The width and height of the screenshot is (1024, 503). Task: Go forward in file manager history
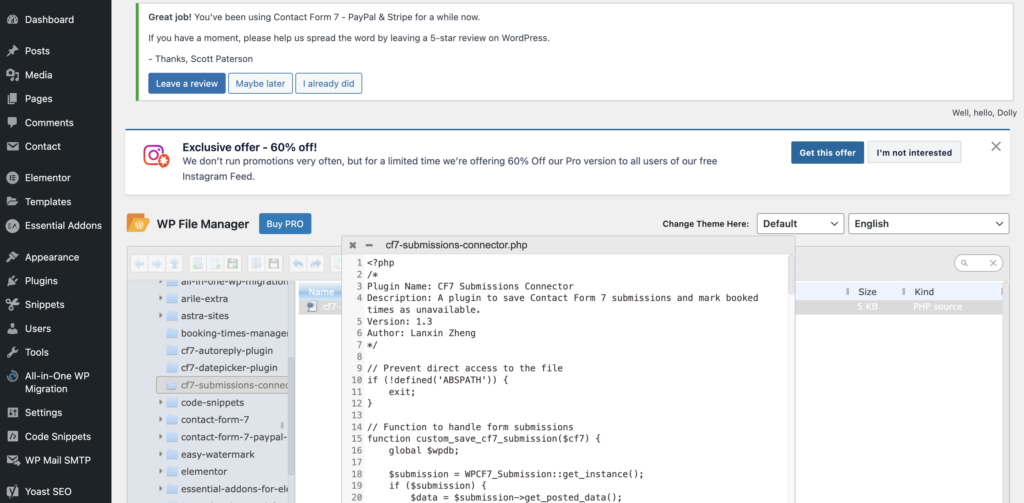coord(157,263)
